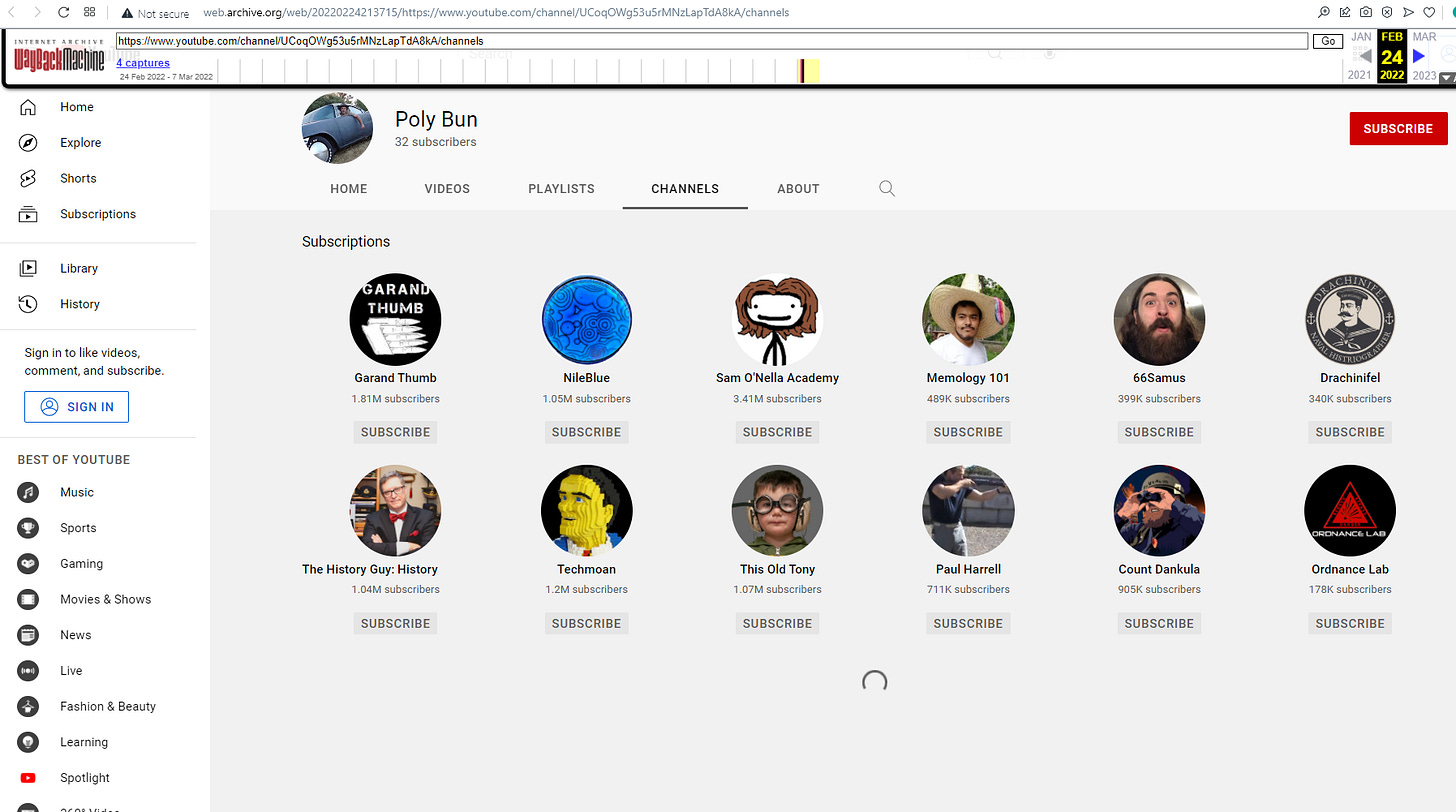Viewport: 1456px width, 812px height.
Task: Subscribe to 66Samus
Action: [x=1159, y=432]
